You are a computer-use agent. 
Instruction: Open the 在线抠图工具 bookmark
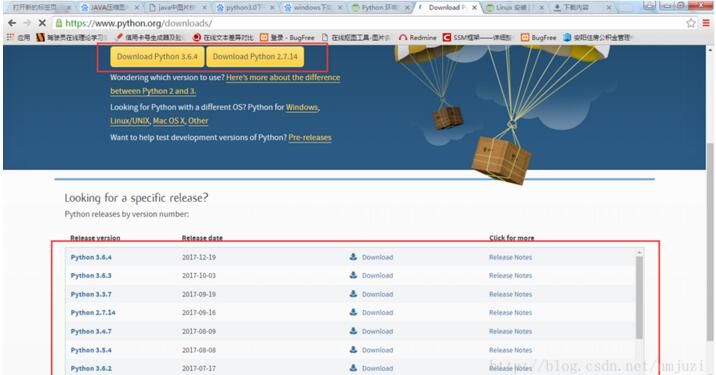pyautogui.click(x=356, y=37)
